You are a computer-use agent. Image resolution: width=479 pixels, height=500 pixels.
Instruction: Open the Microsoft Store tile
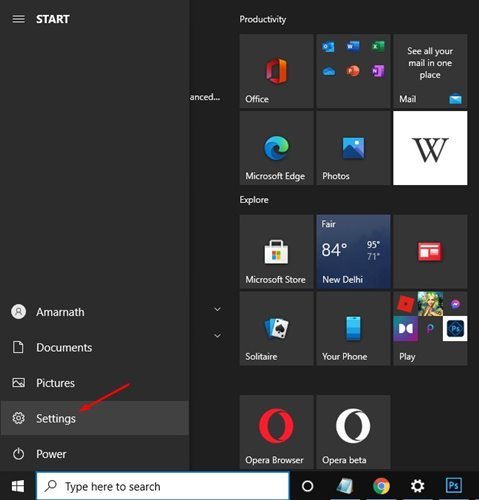[x=276, y=252]
